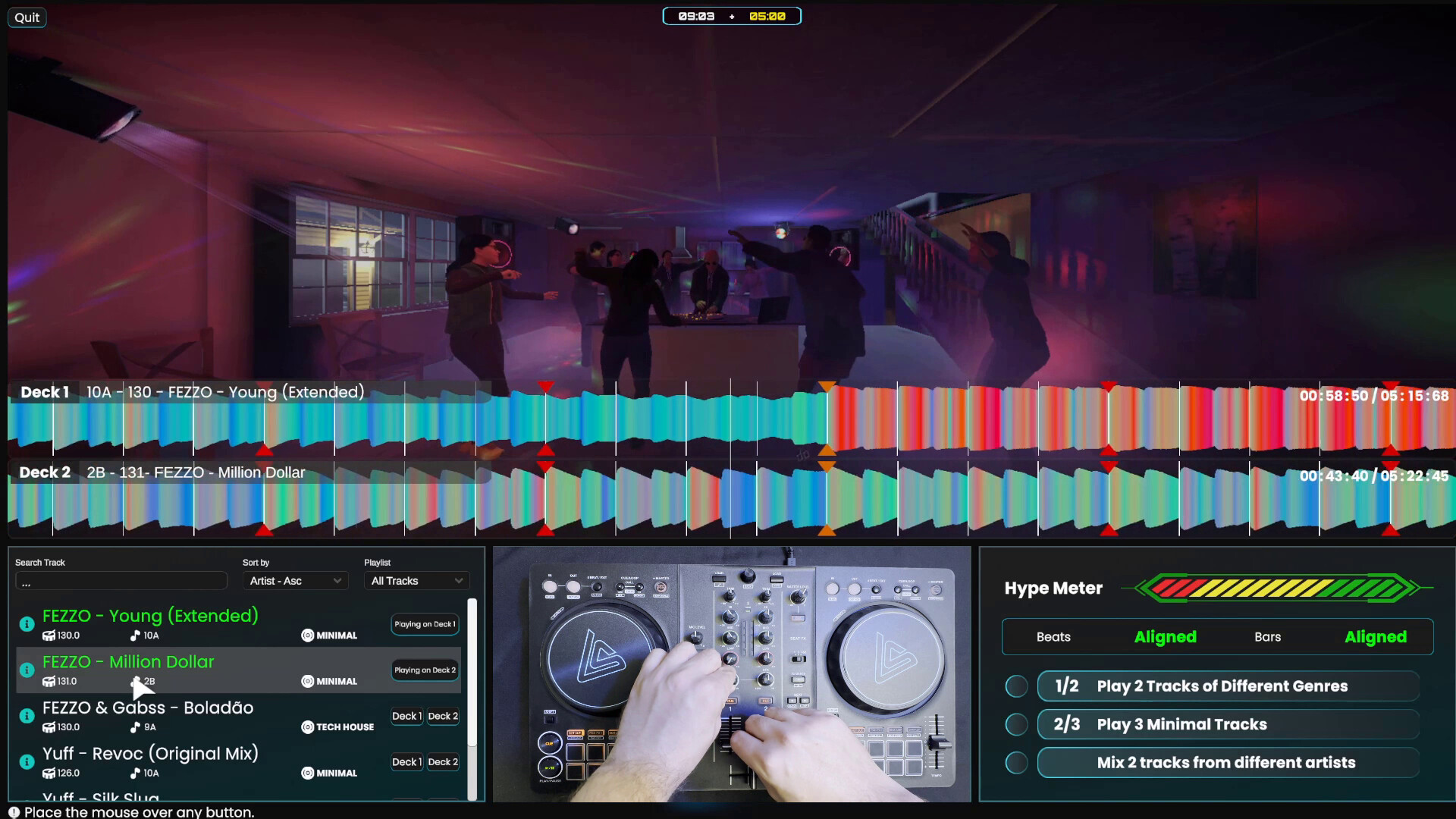Toggle the circle beside Play 3 Minimal Tracks
This screenshot has width=1456, height=819.
point(1016,724)
